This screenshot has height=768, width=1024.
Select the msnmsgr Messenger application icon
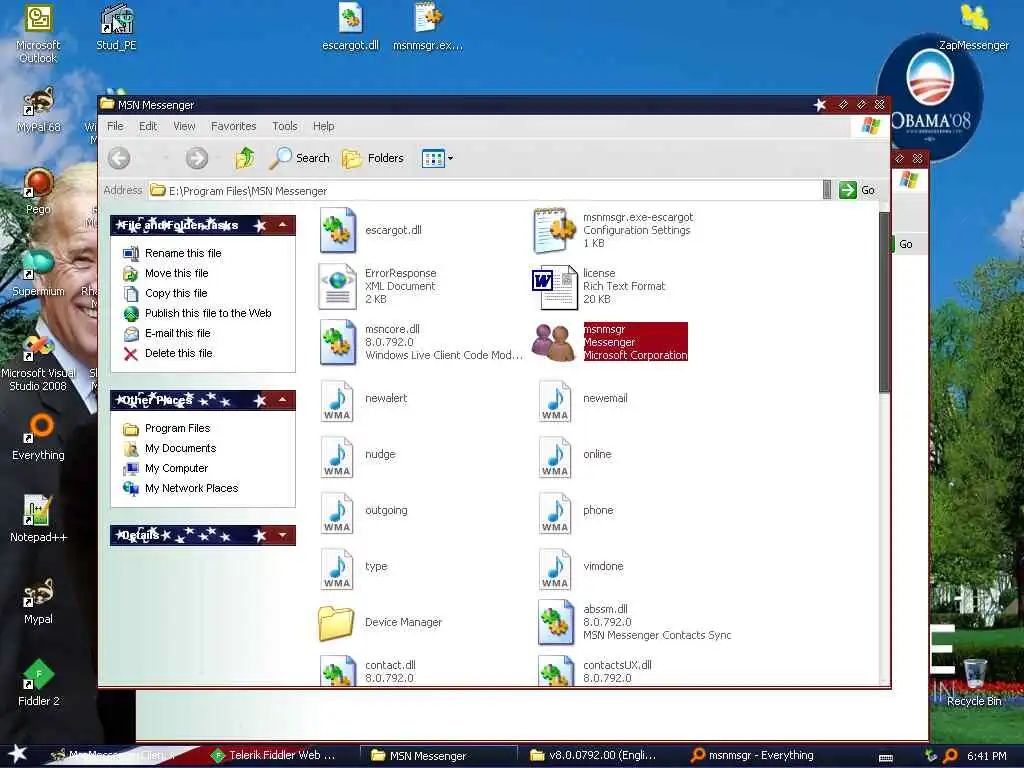pyautogui.click(x=553, y=342)
